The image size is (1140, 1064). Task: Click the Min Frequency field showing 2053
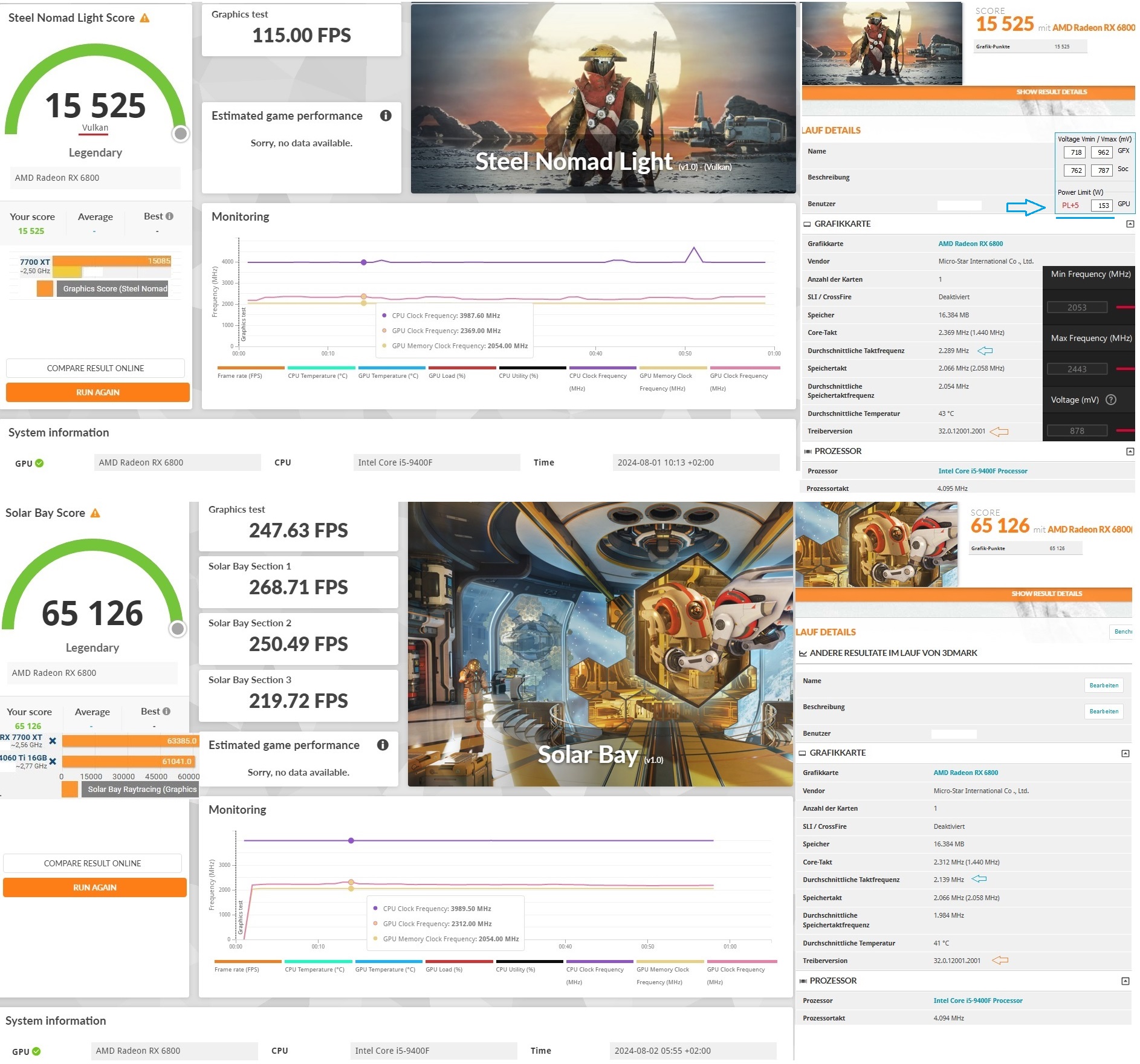point(1077,308)
